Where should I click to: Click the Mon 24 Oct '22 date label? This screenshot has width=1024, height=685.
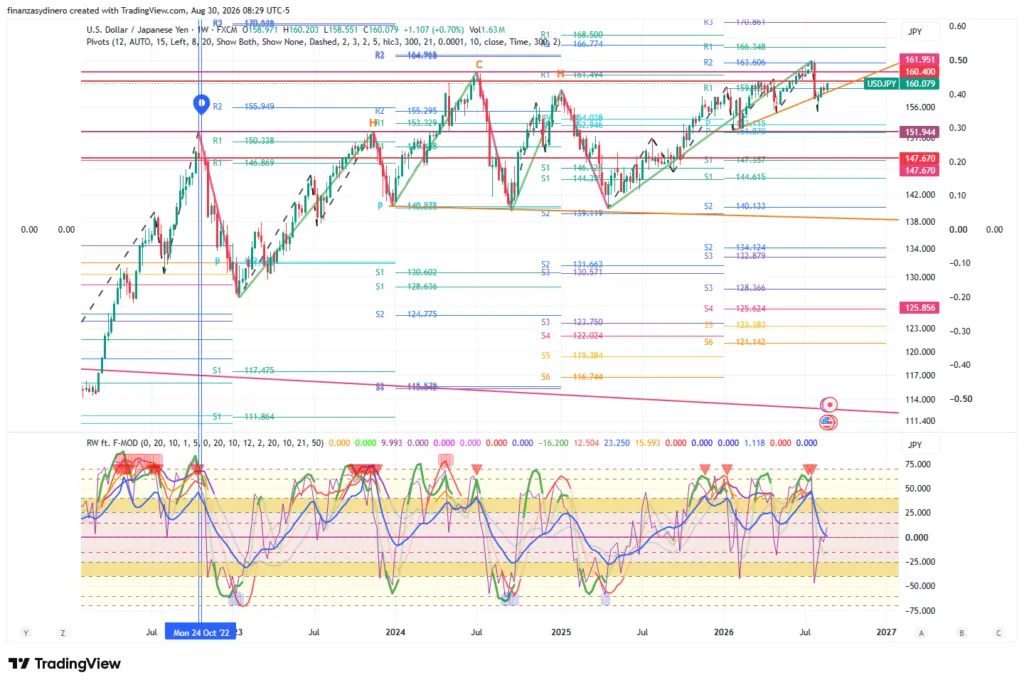tap(201, 632)
